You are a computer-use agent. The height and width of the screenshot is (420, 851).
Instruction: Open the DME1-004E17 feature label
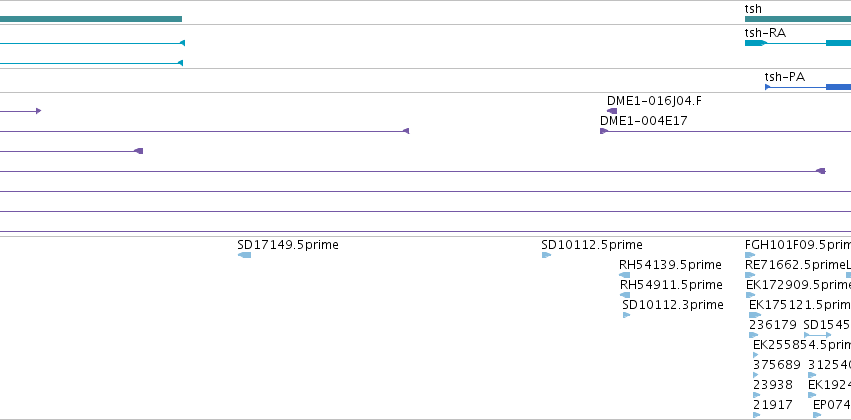[x=643, y=121]
